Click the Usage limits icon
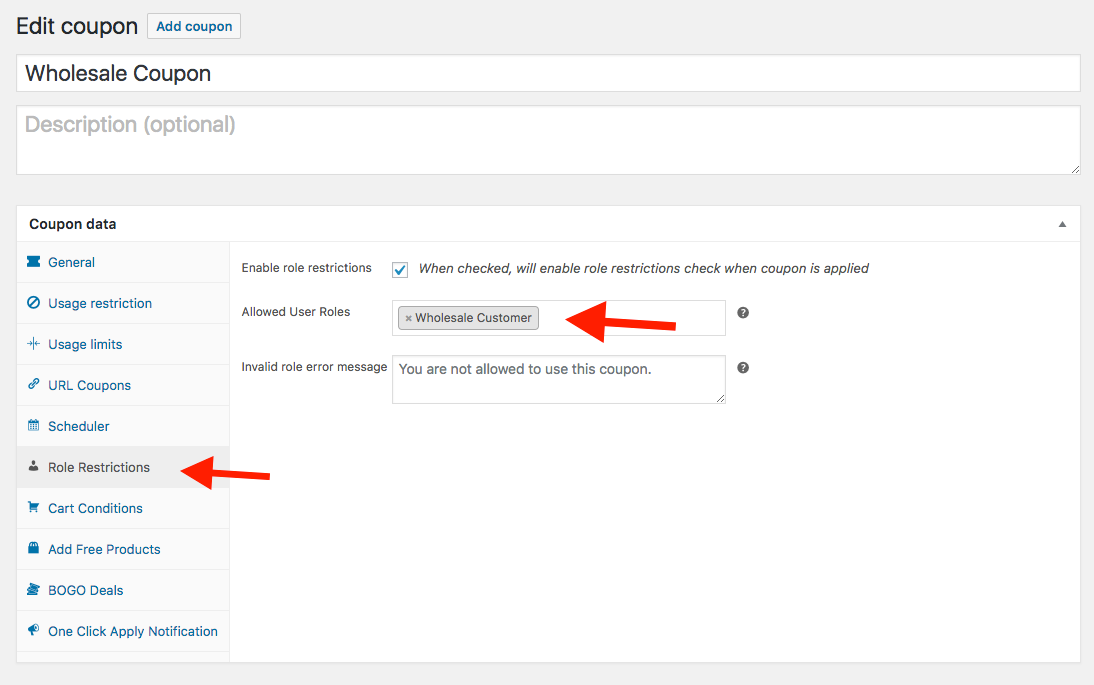Viewport: 1094px width, 685px height. click(34, 344)
